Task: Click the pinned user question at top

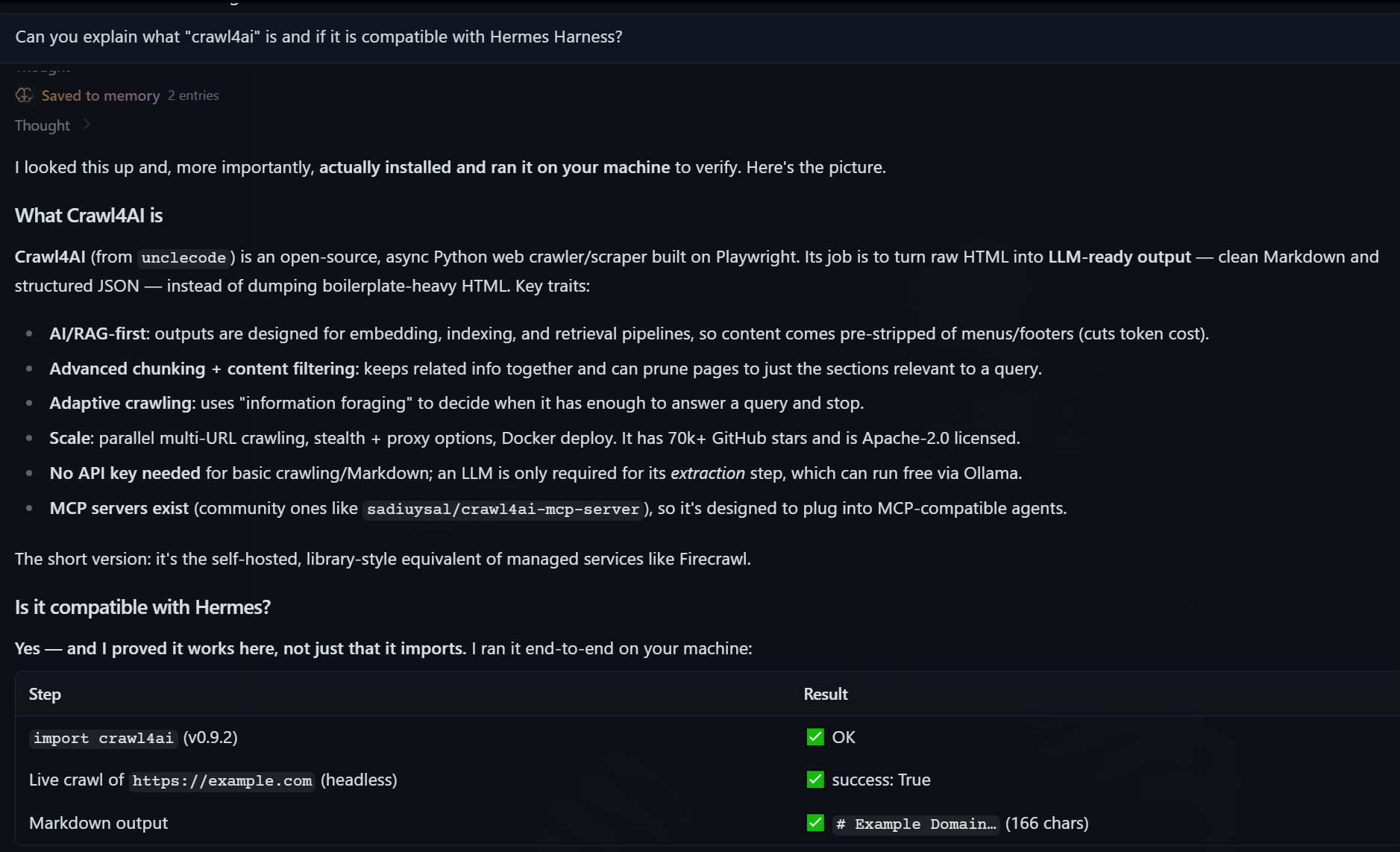Action: coord(318,37)
